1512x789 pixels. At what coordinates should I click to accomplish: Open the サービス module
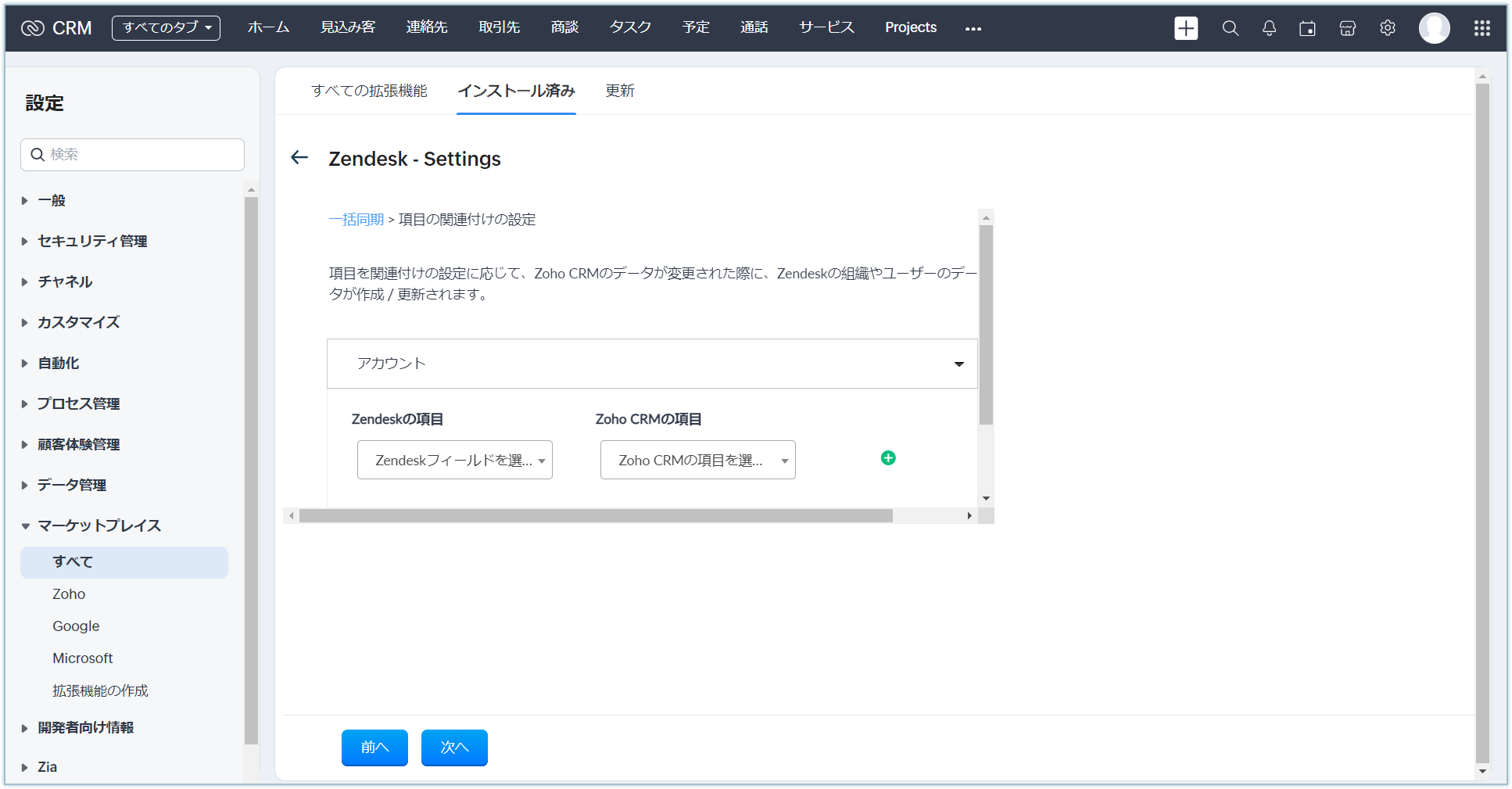click(x=826, y=27)
